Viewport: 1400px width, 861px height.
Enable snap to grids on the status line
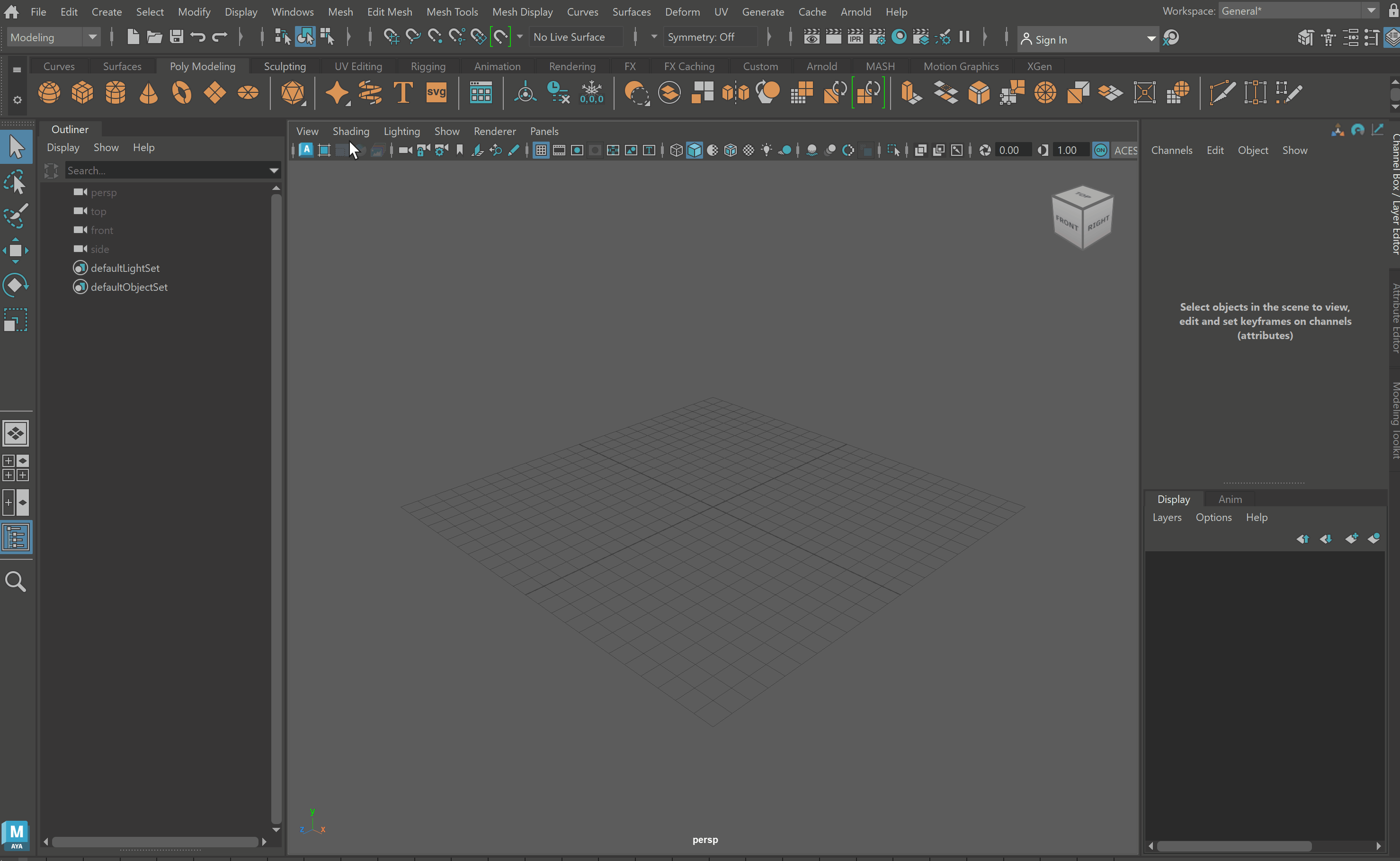pyautogui.click(x=391, y=36)
